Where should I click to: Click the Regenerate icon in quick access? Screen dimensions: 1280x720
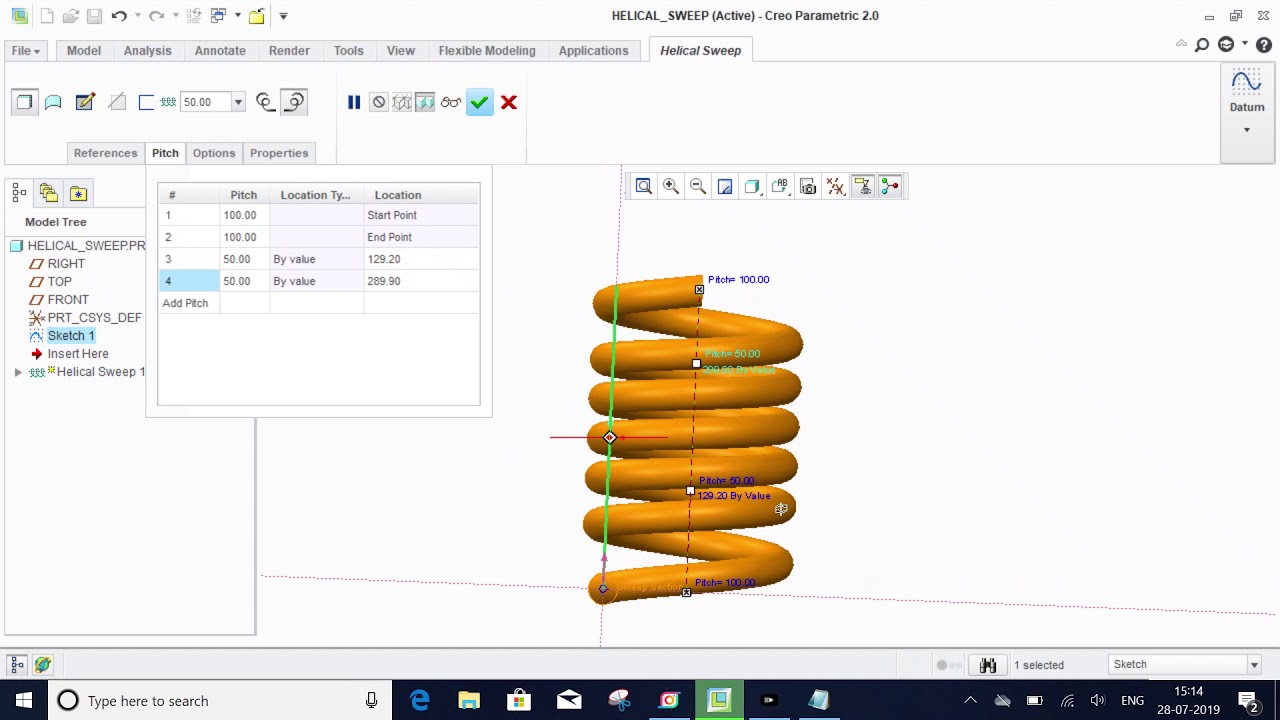point(193,16)
